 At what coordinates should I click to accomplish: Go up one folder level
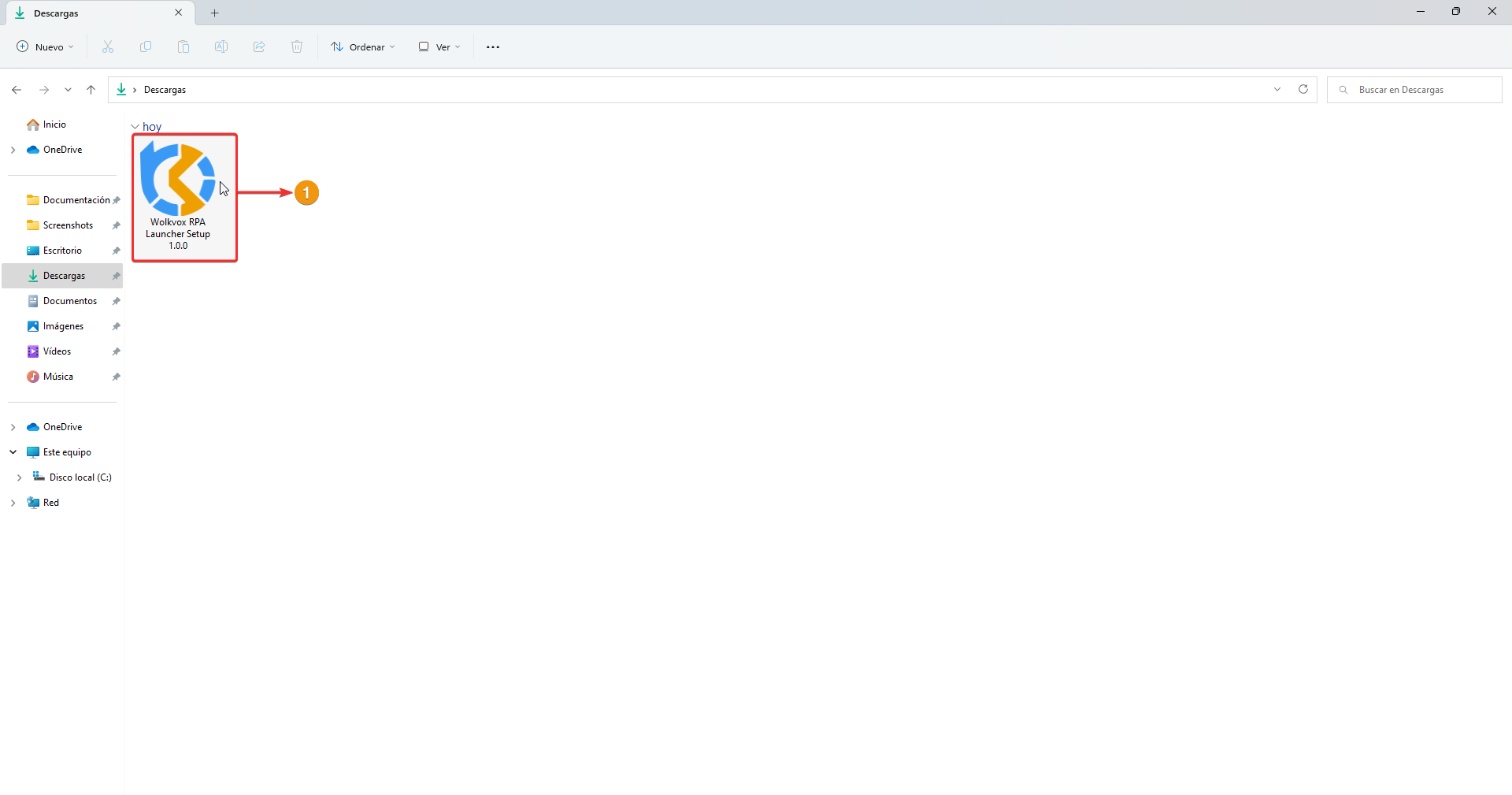[91, 90]
